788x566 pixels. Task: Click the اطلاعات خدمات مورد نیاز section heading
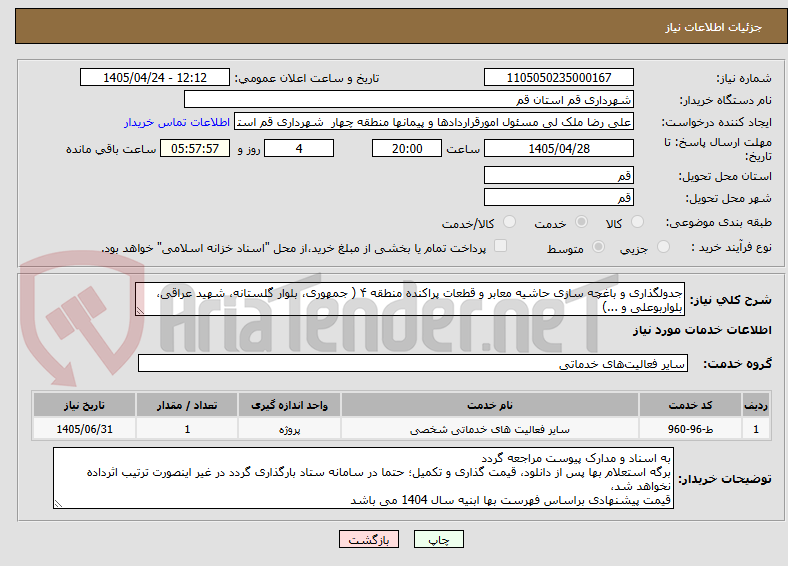click(702, 330)
